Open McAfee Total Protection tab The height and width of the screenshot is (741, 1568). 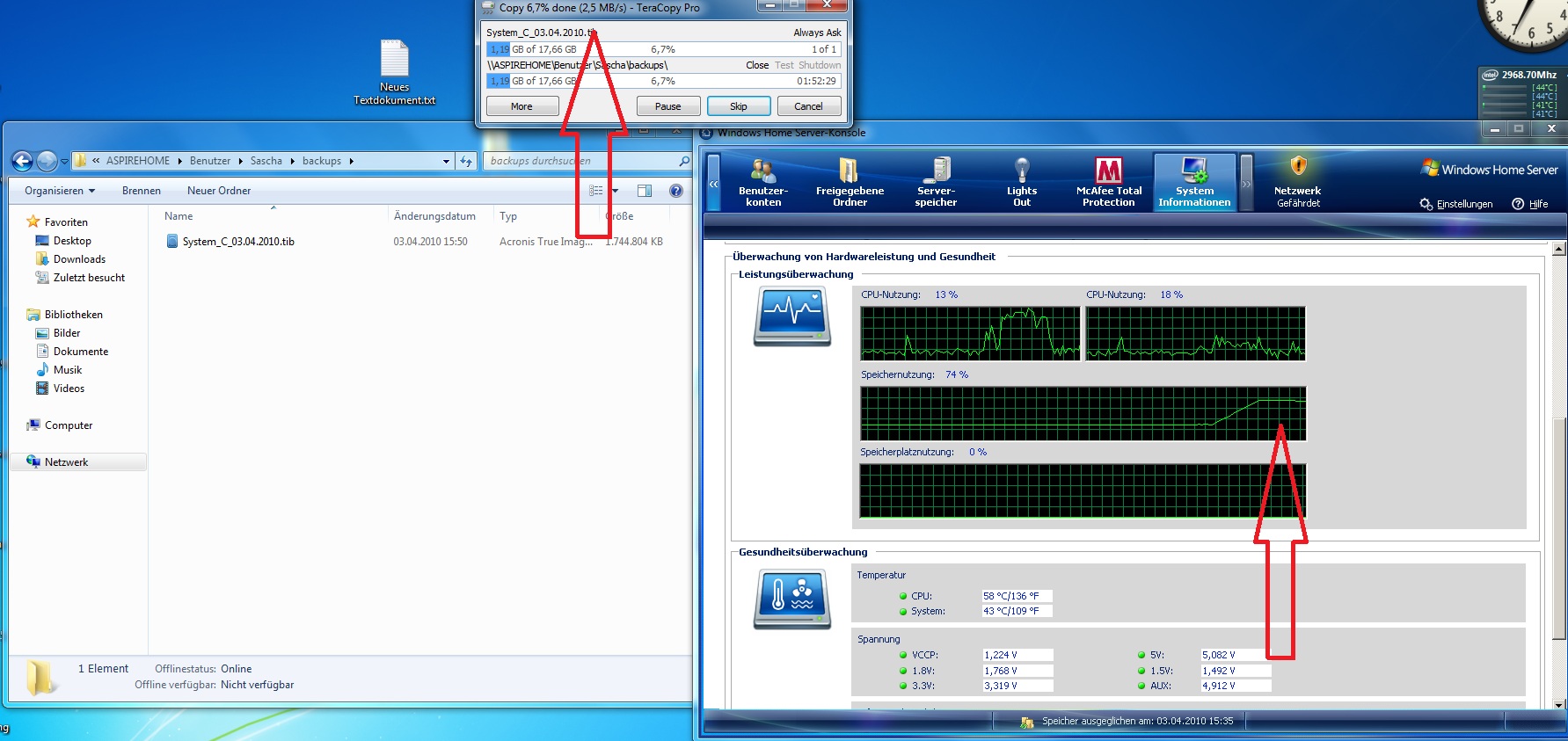pos(1108,183)
